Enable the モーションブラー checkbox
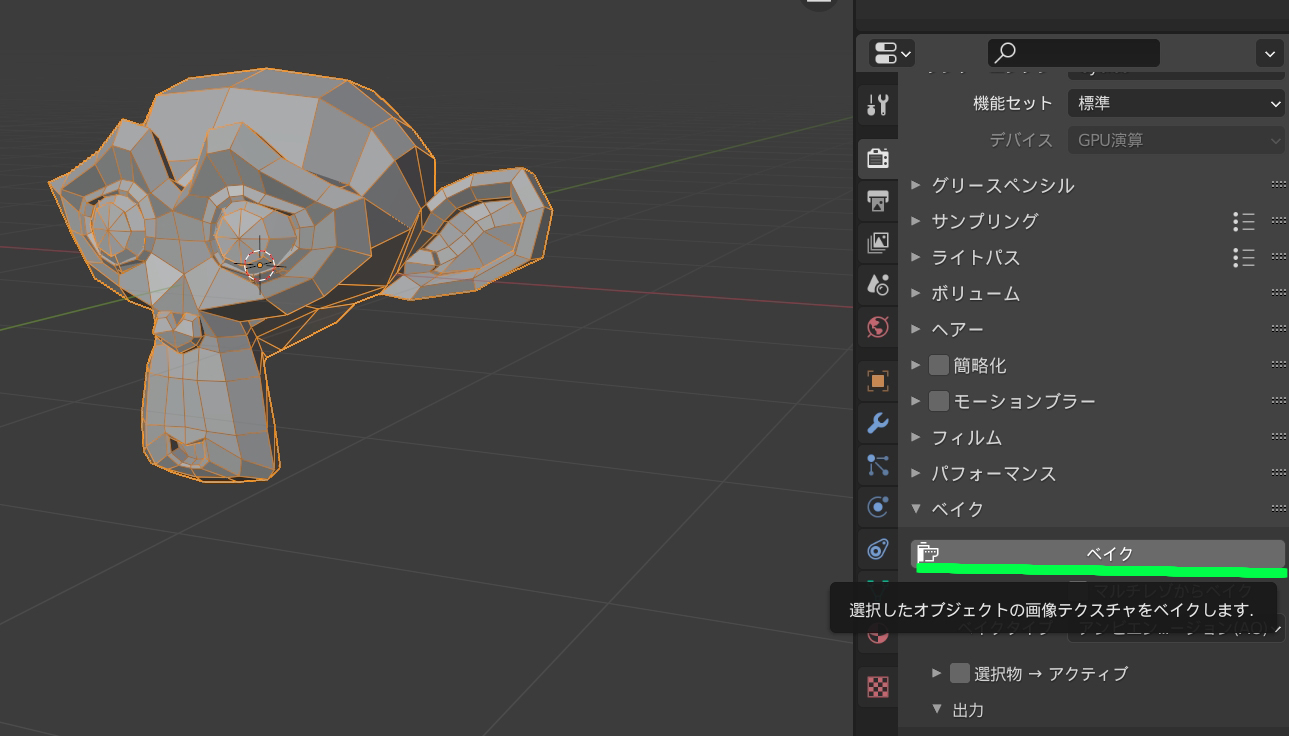Screen dimensions: 1289x736 [x=938, y=401]
